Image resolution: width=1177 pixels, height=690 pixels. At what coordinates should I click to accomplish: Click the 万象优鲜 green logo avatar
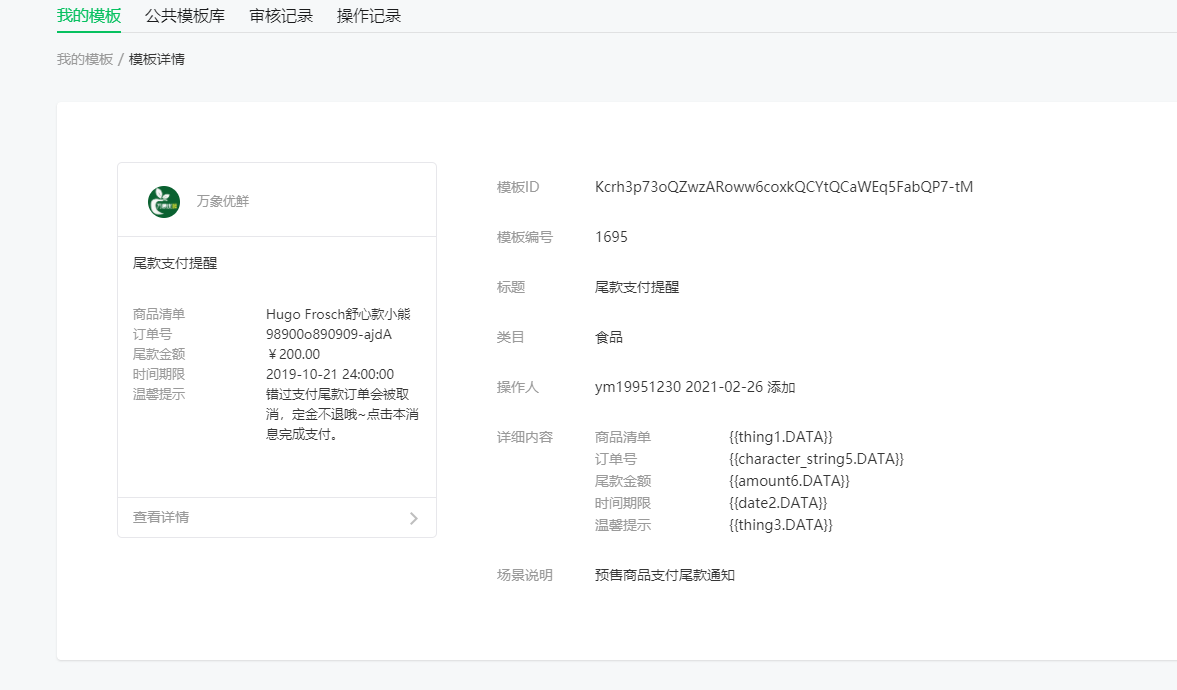click(164, 201)
